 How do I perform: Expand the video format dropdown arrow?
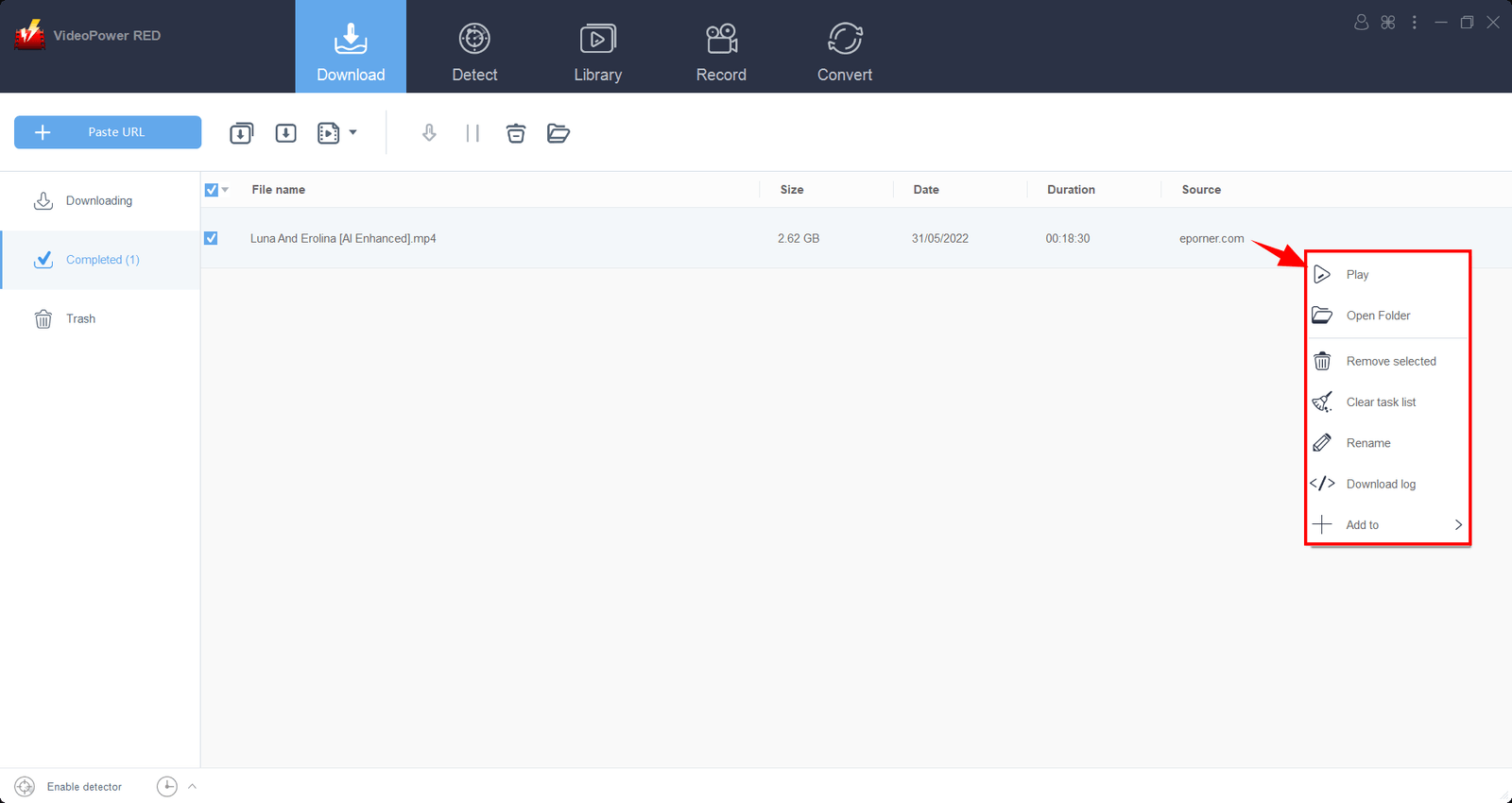pyautogui.click(x=352, y=133)
